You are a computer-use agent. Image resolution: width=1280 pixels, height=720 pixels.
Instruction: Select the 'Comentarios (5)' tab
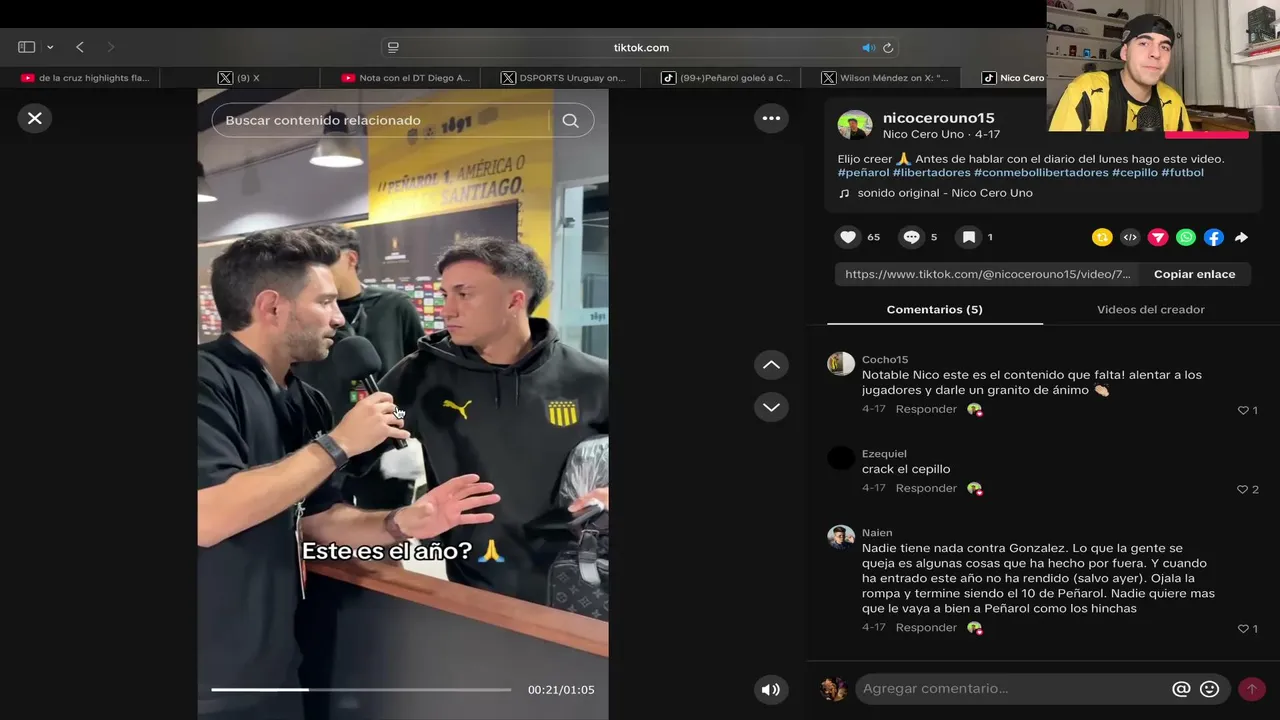pyautogui.click(x=935, y=309)
